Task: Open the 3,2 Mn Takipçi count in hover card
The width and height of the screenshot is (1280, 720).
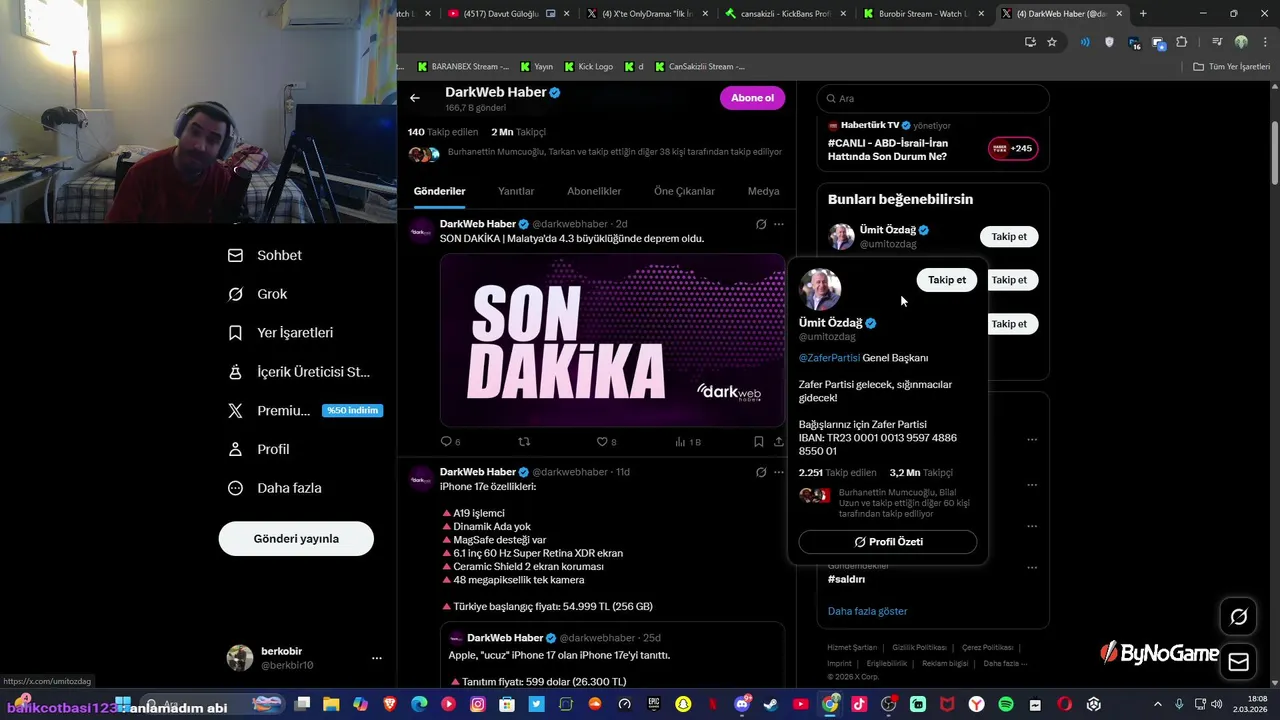Action: tap(921, 473)
